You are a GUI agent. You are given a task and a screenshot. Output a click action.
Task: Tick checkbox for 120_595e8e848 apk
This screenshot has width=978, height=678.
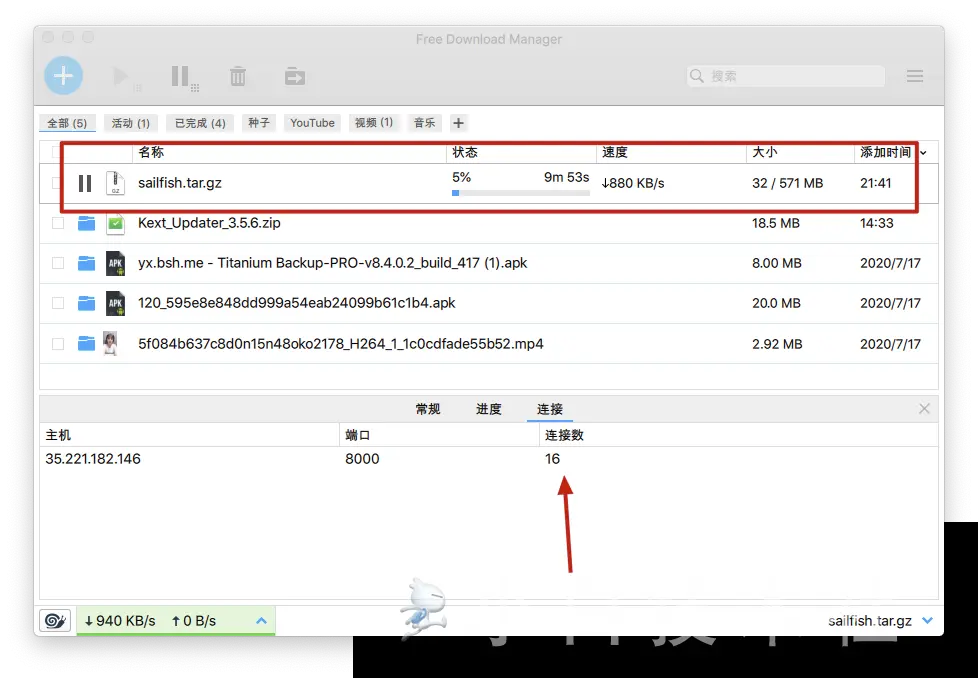58,303
